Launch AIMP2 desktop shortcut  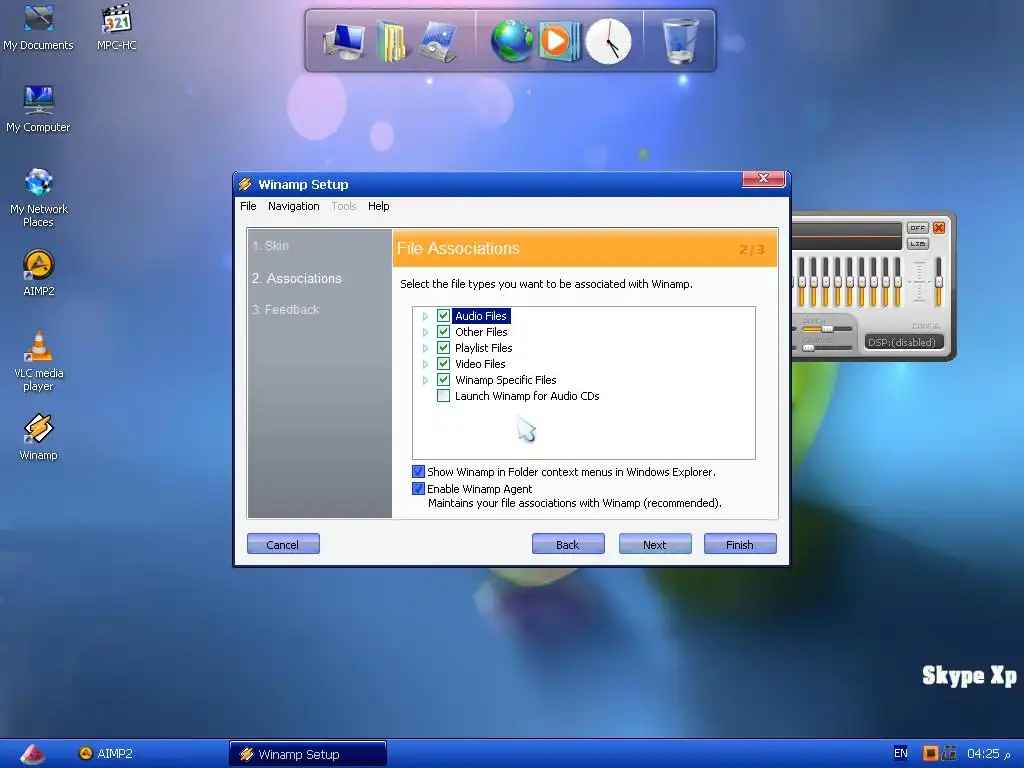tap(39, 273)
